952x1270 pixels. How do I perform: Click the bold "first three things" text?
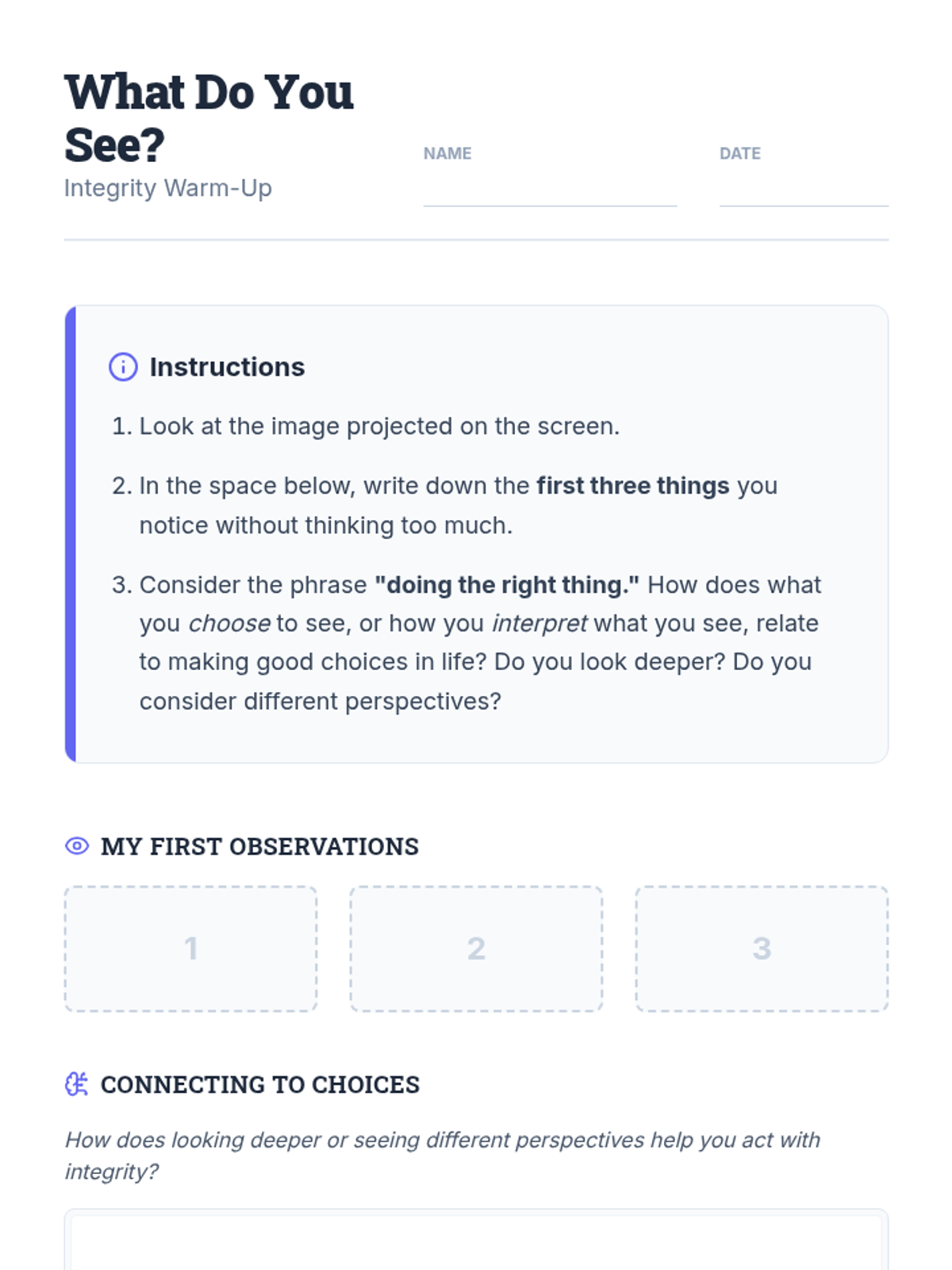[x=632, y=486]
